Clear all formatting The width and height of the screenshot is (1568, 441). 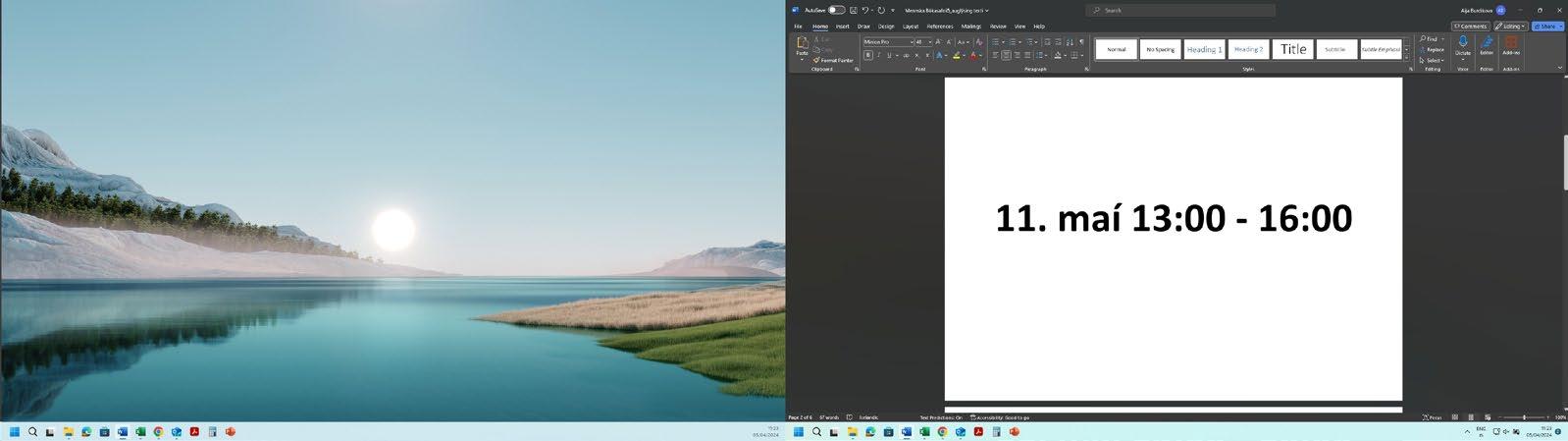click(x=978, y=42)
